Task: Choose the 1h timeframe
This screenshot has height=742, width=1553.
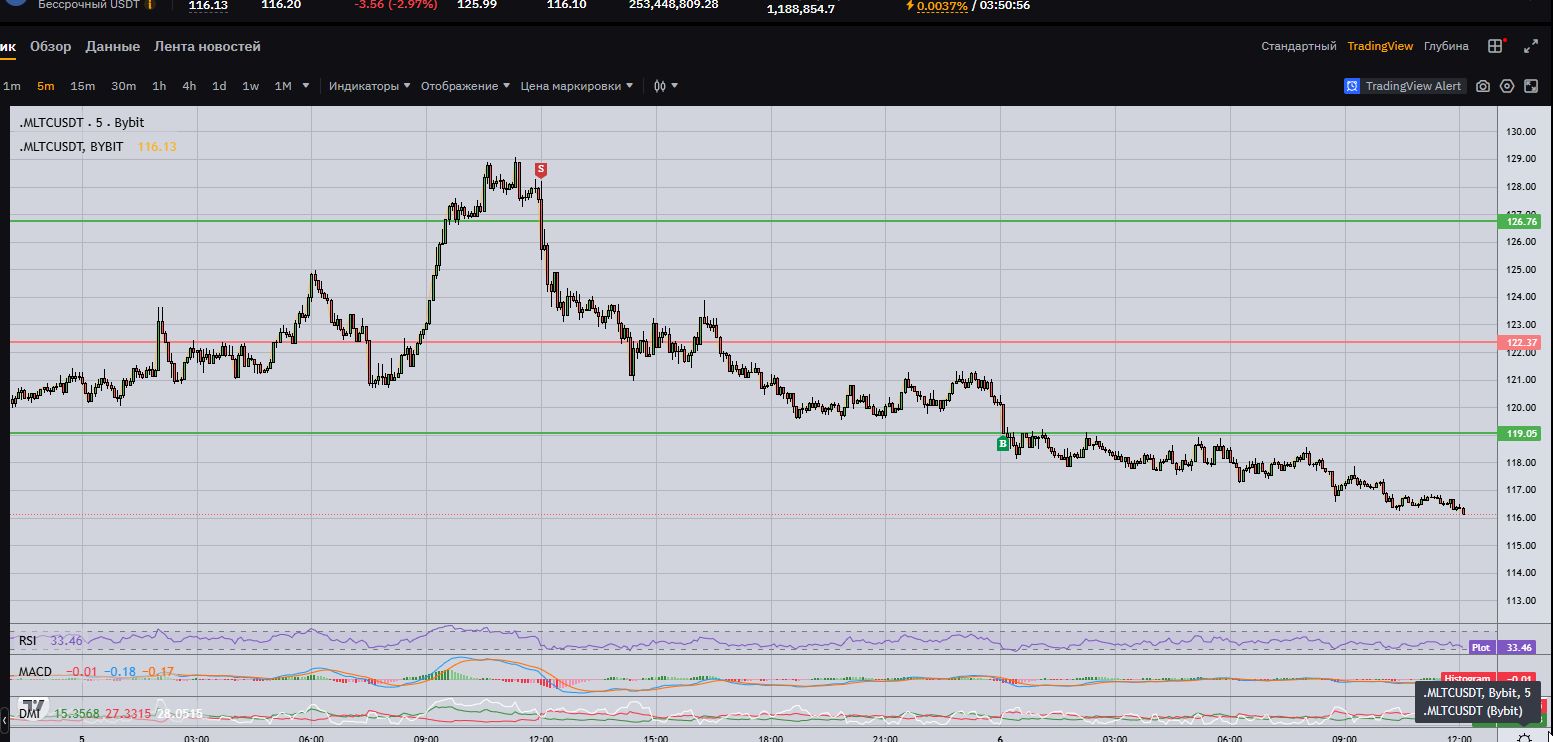Action: (159, 86)
